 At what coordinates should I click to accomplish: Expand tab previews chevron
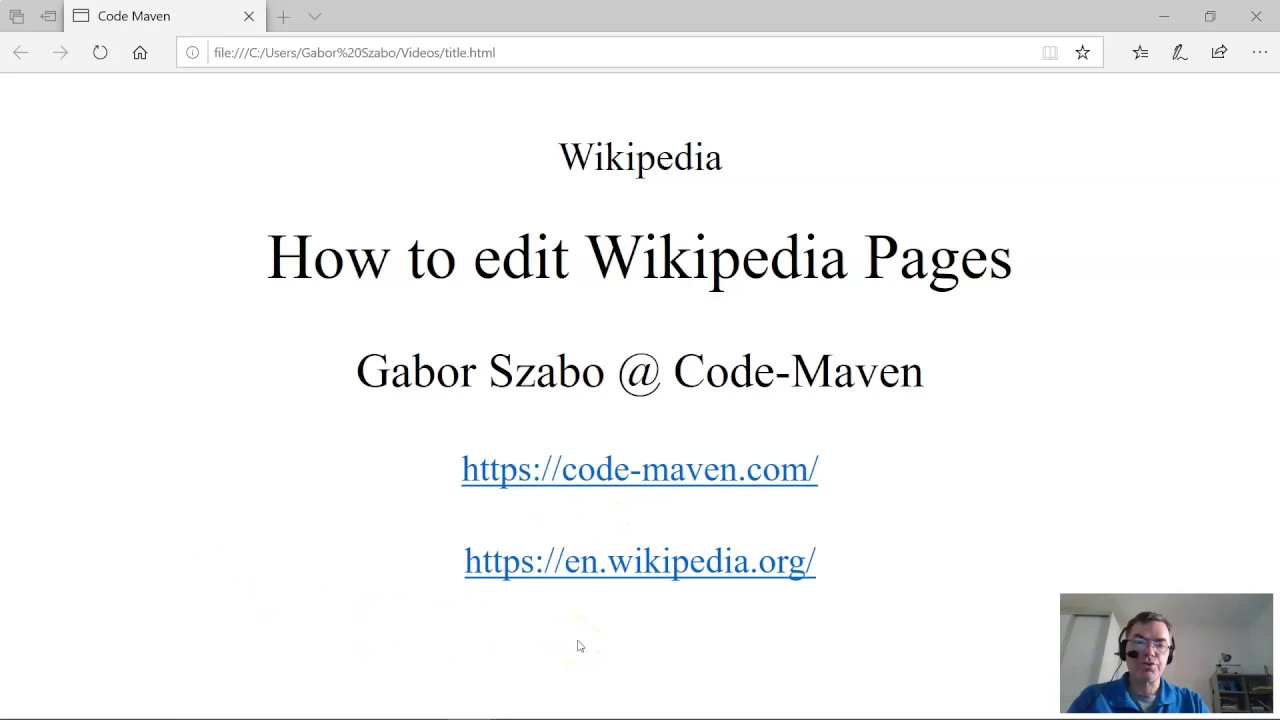(315, 16)
